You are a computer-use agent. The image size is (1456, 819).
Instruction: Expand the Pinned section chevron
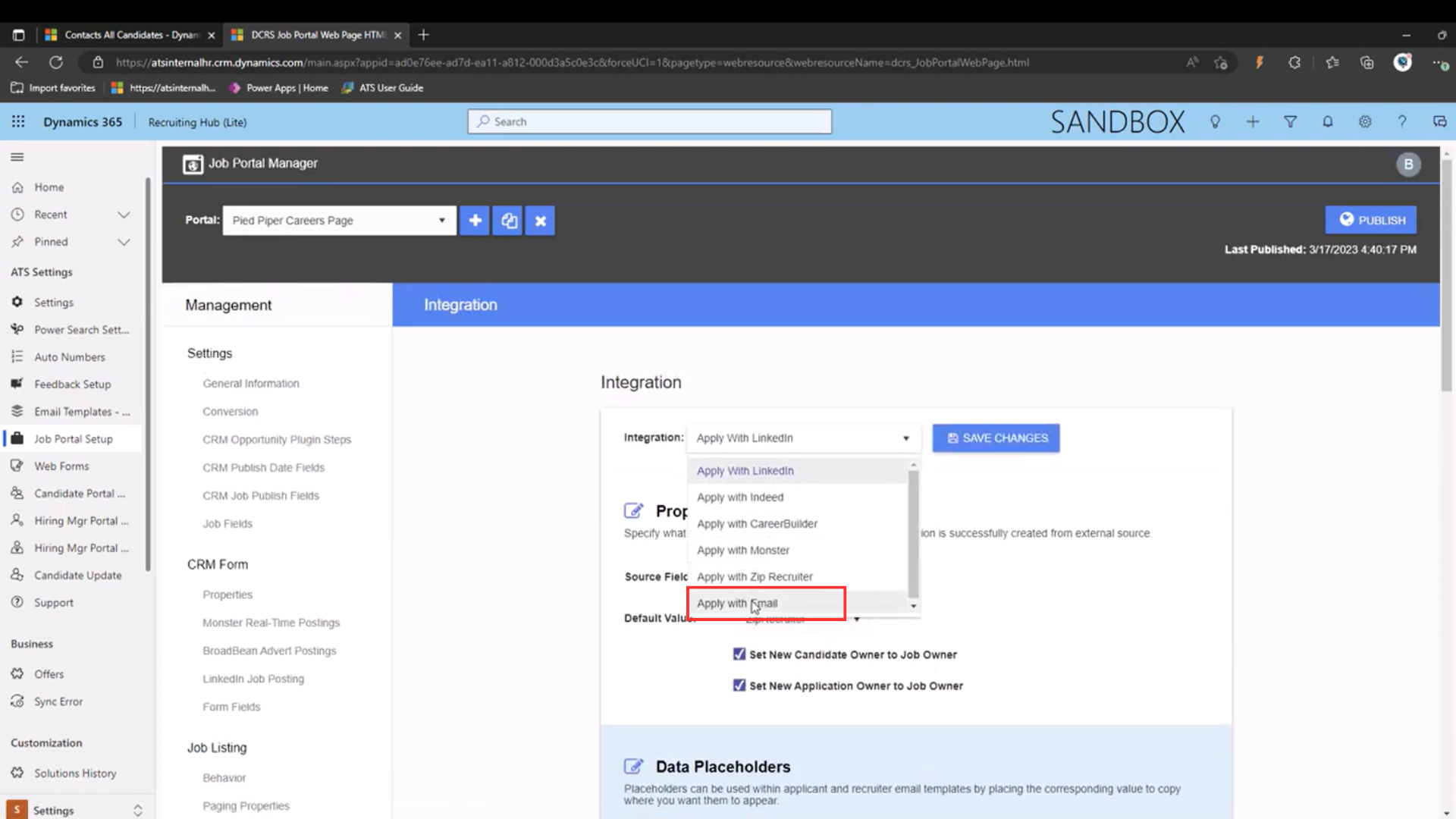pyautogui.click(x=124, y=242)
